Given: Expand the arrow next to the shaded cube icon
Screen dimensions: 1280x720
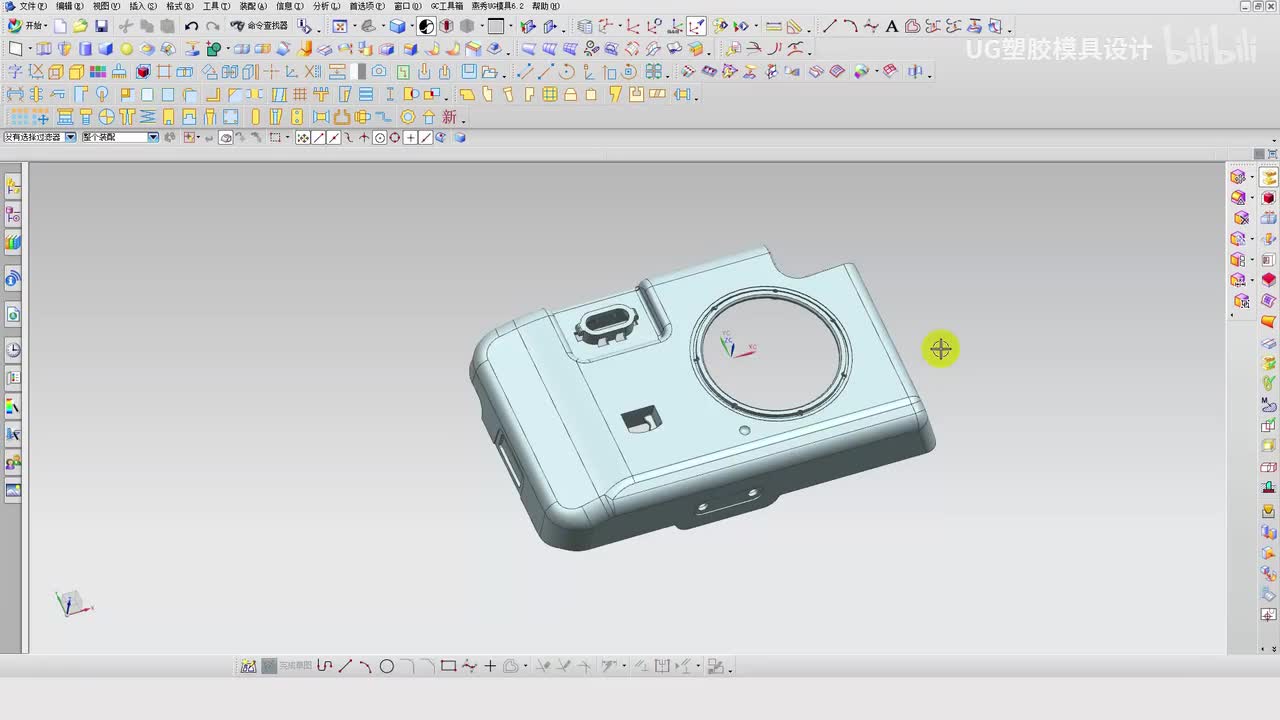Looking at the screenshot, I should pos(411,27).
